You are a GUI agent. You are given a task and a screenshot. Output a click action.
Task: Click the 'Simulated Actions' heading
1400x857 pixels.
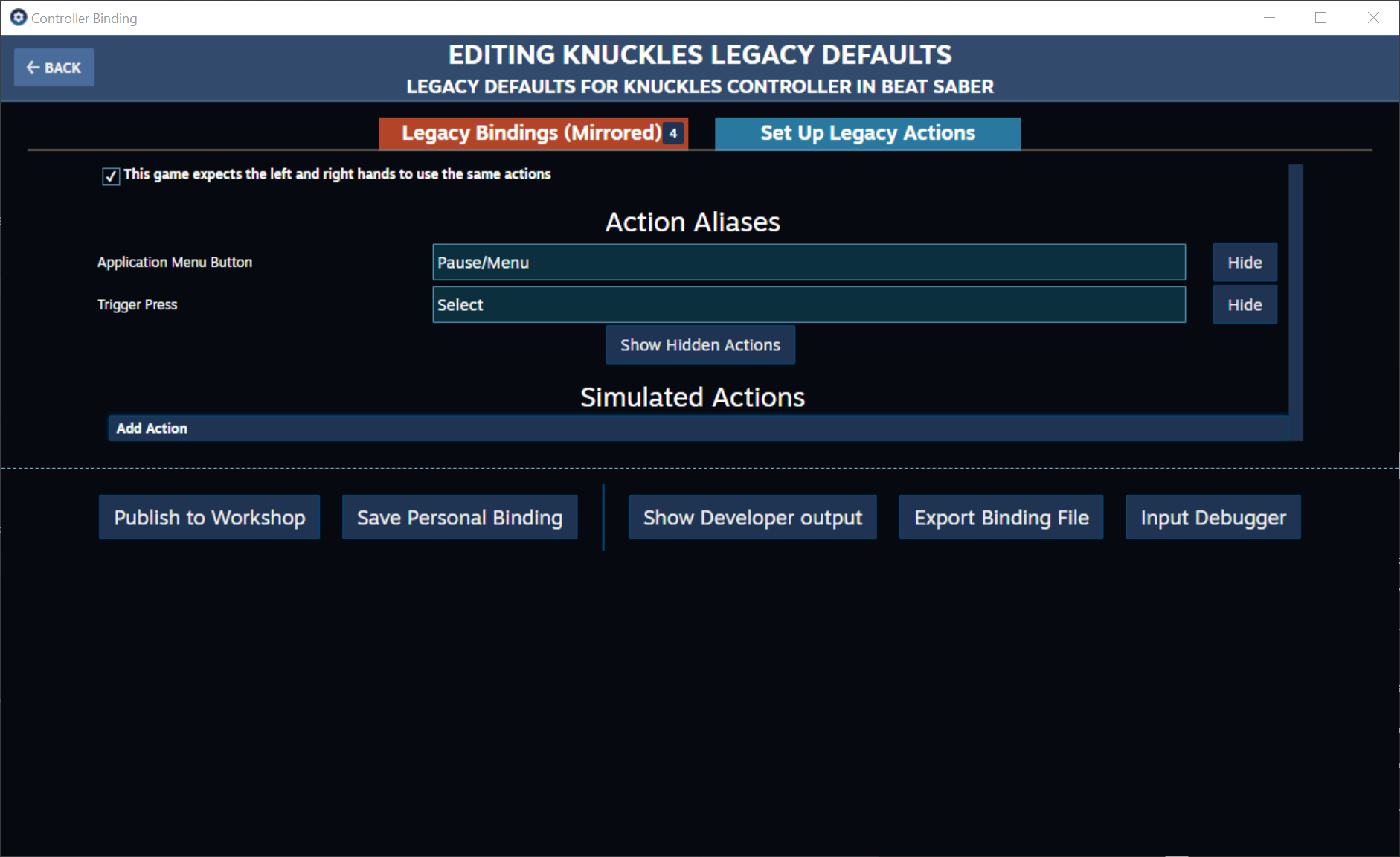tap(693, 397)
